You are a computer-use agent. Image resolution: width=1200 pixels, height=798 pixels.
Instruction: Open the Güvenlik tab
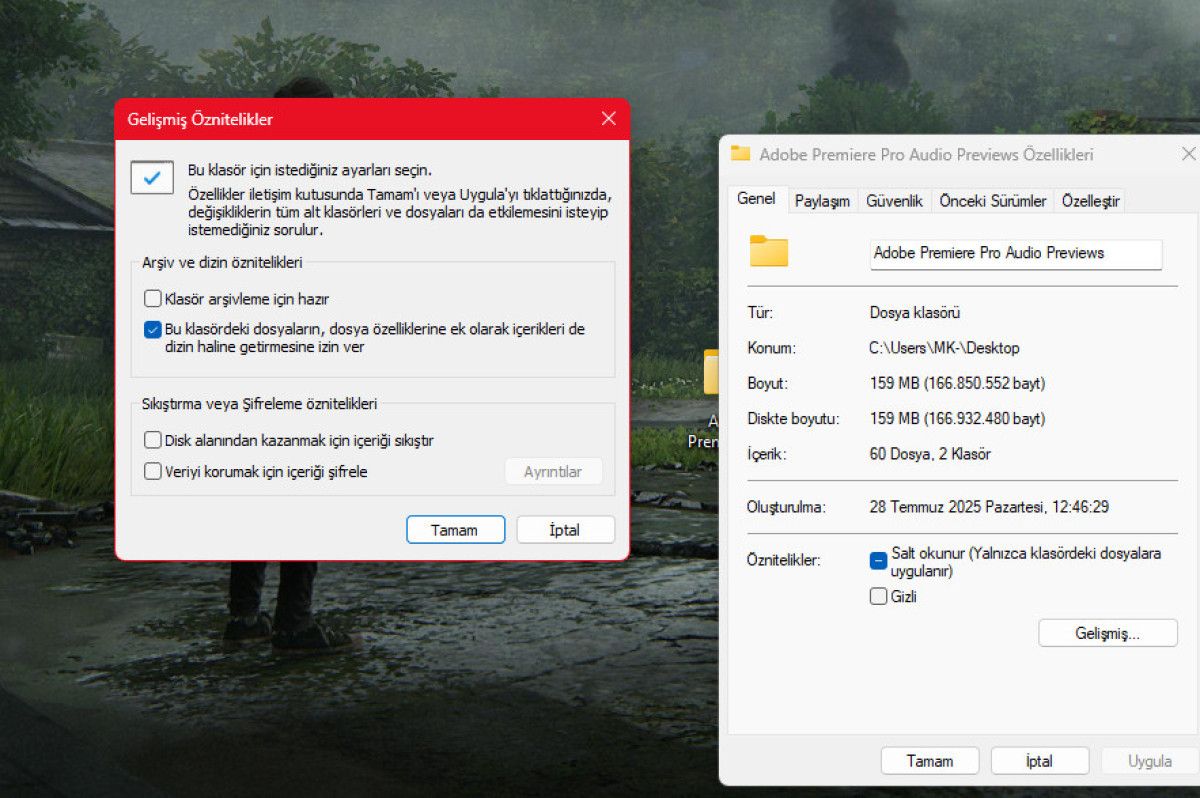coord(894,201)
